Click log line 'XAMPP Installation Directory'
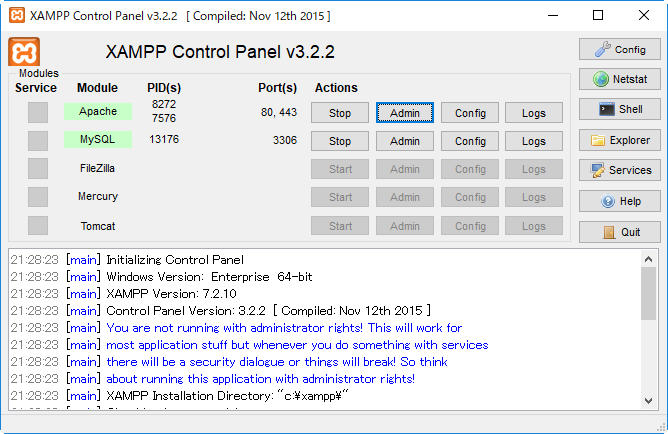Viewport: 668px width, 434px height. [227, 396]
